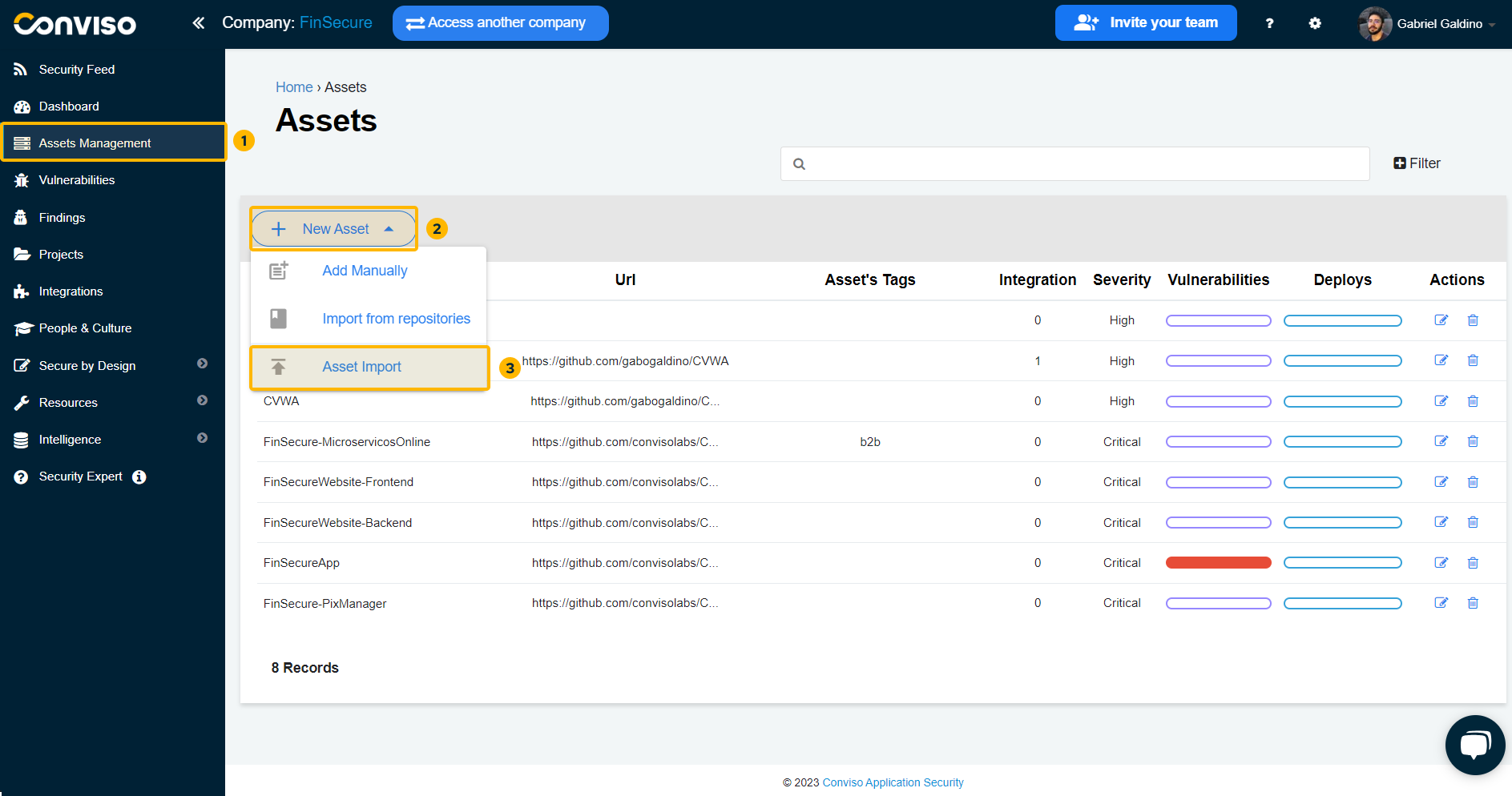Open Findings in the sidebar
The width and height of the screenshot is (1512, 796).
pos(62,218)
